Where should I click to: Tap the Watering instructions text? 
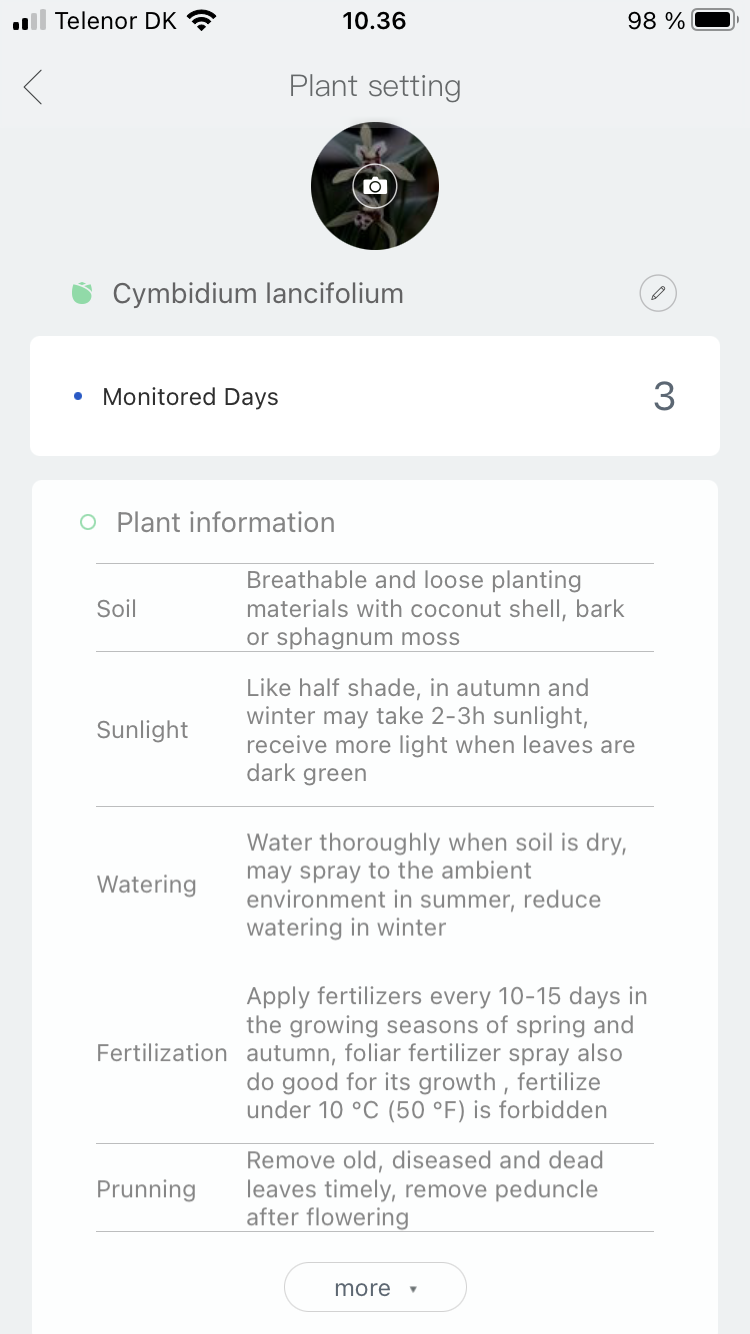point(436,885)
